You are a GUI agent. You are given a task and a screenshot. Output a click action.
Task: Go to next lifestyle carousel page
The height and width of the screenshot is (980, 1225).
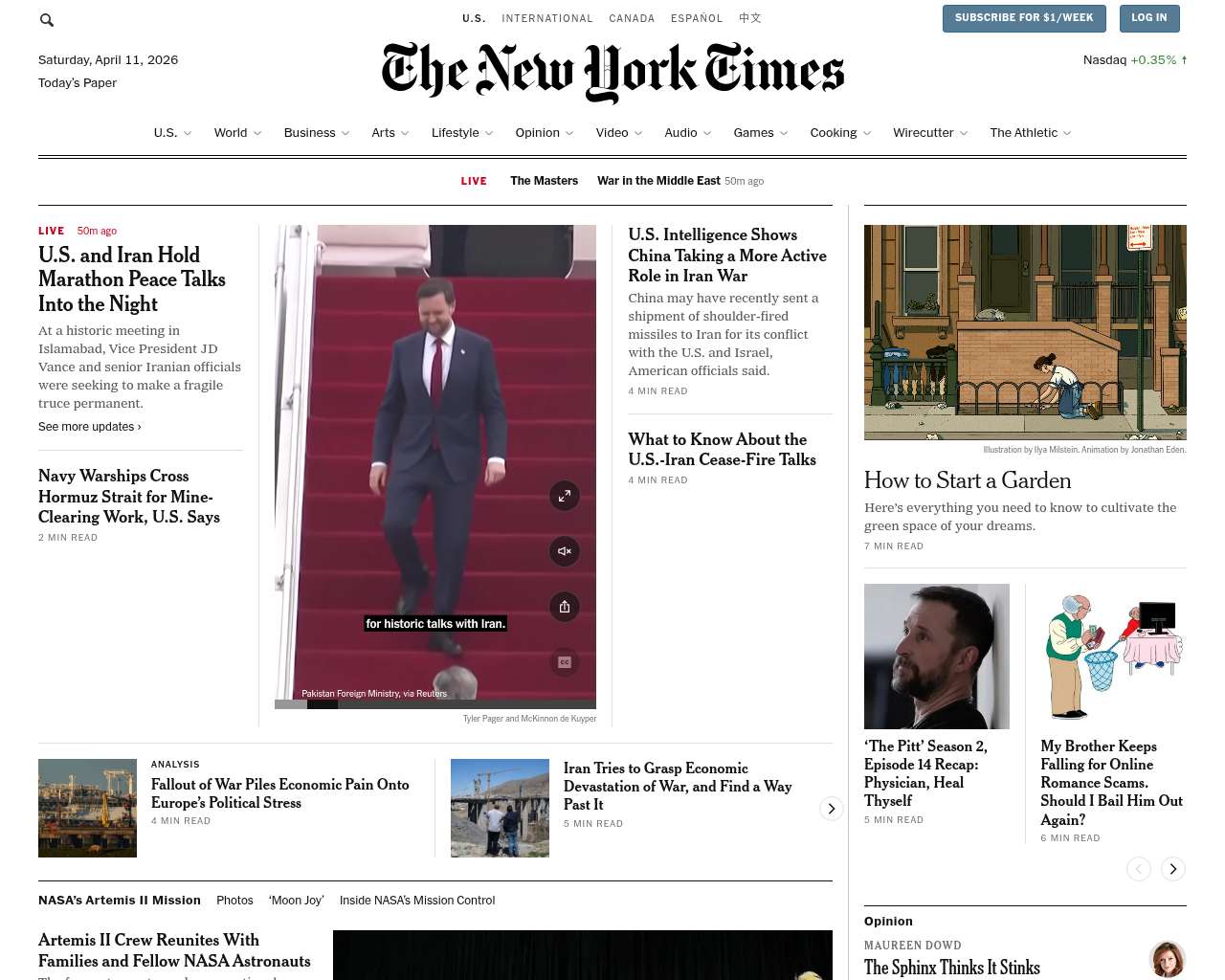pos(1173,869)
